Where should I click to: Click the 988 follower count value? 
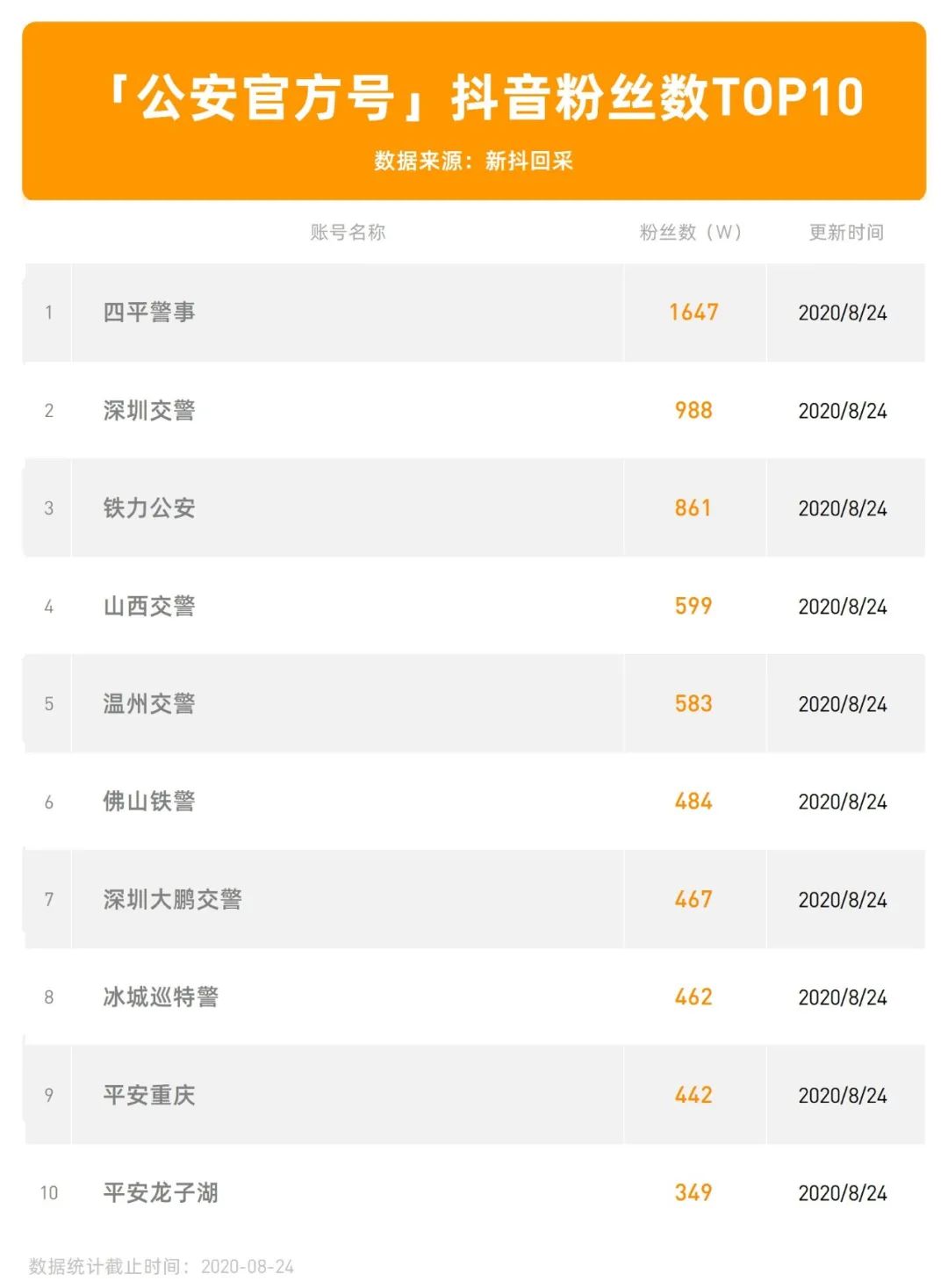pyautogui.click(x=693, y=411)
